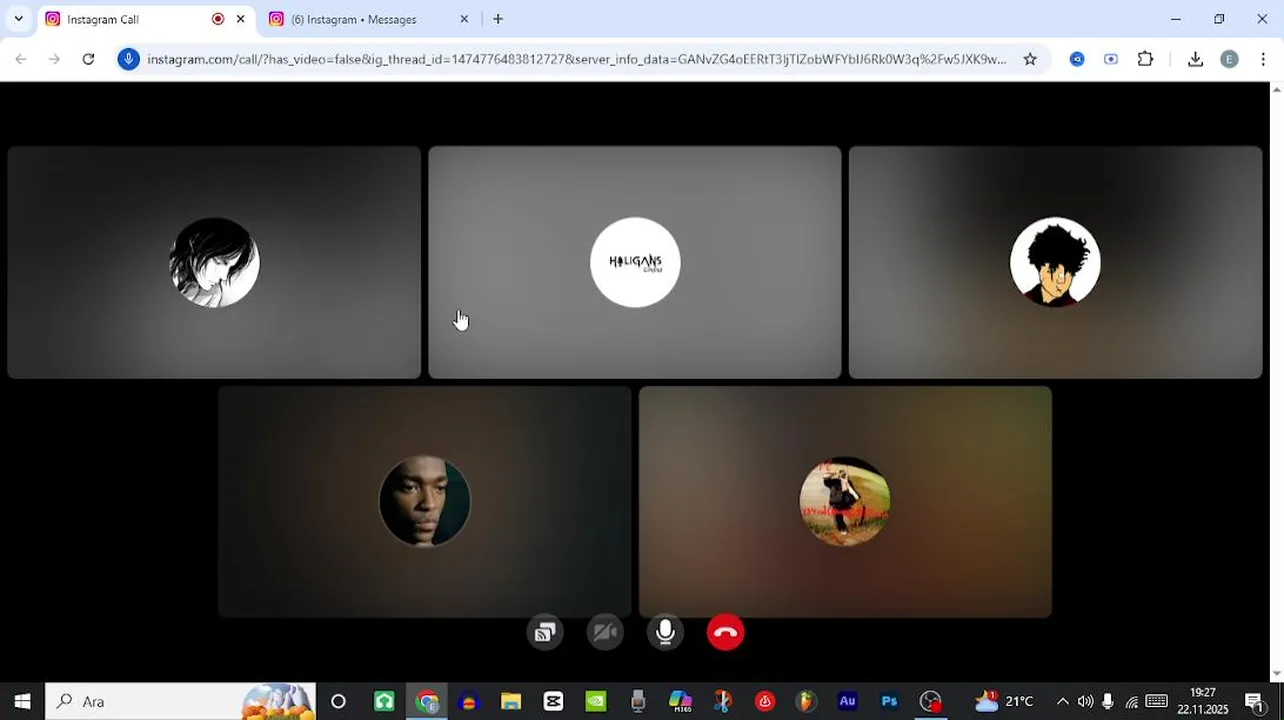Open the microphone app in taskbar
The width and height of the screenshot is (1284, 720).
(638, 701)
